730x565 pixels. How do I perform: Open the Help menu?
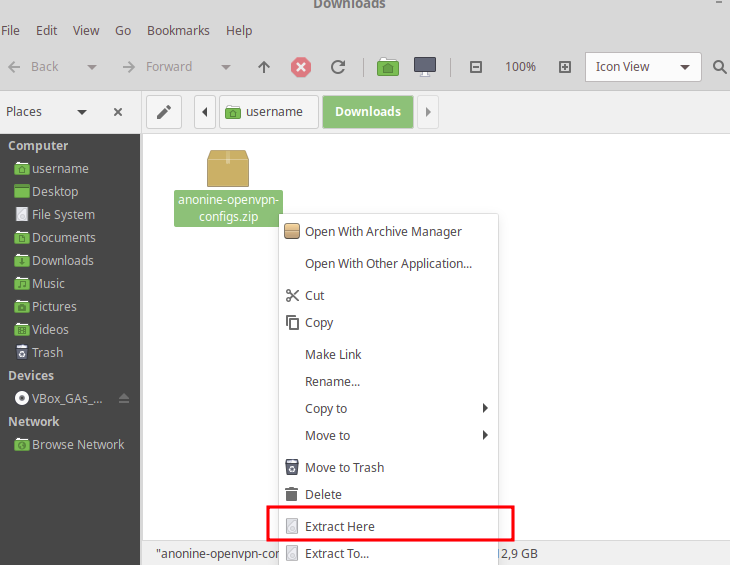(x=239, y=31)
